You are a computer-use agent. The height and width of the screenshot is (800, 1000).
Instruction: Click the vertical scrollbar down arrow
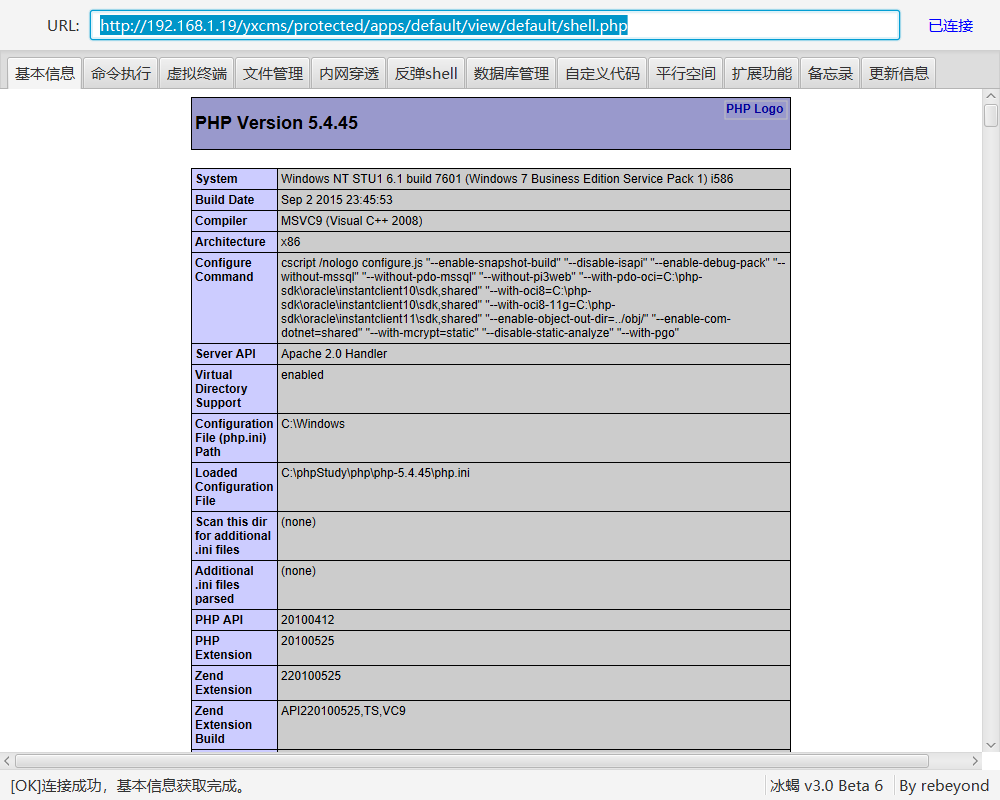990,745
